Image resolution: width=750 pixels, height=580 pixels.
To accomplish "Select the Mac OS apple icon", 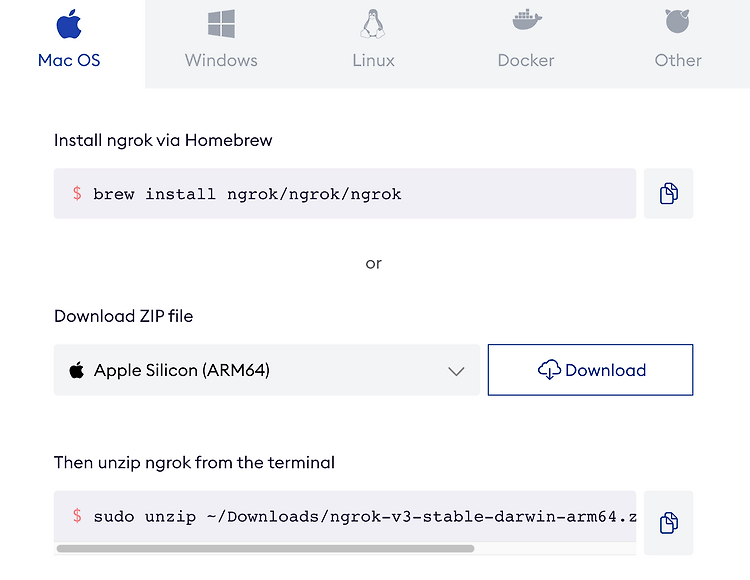I will coord(69,23).
